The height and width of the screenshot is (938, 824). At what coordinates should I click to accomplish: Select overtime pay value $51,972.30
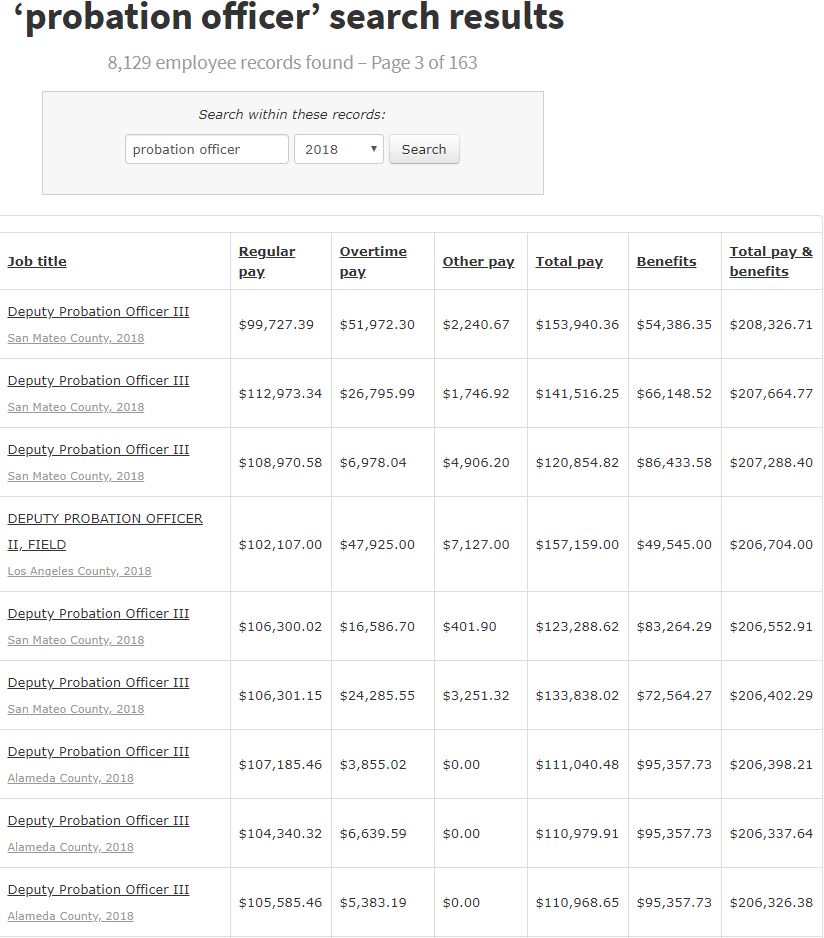377,325
